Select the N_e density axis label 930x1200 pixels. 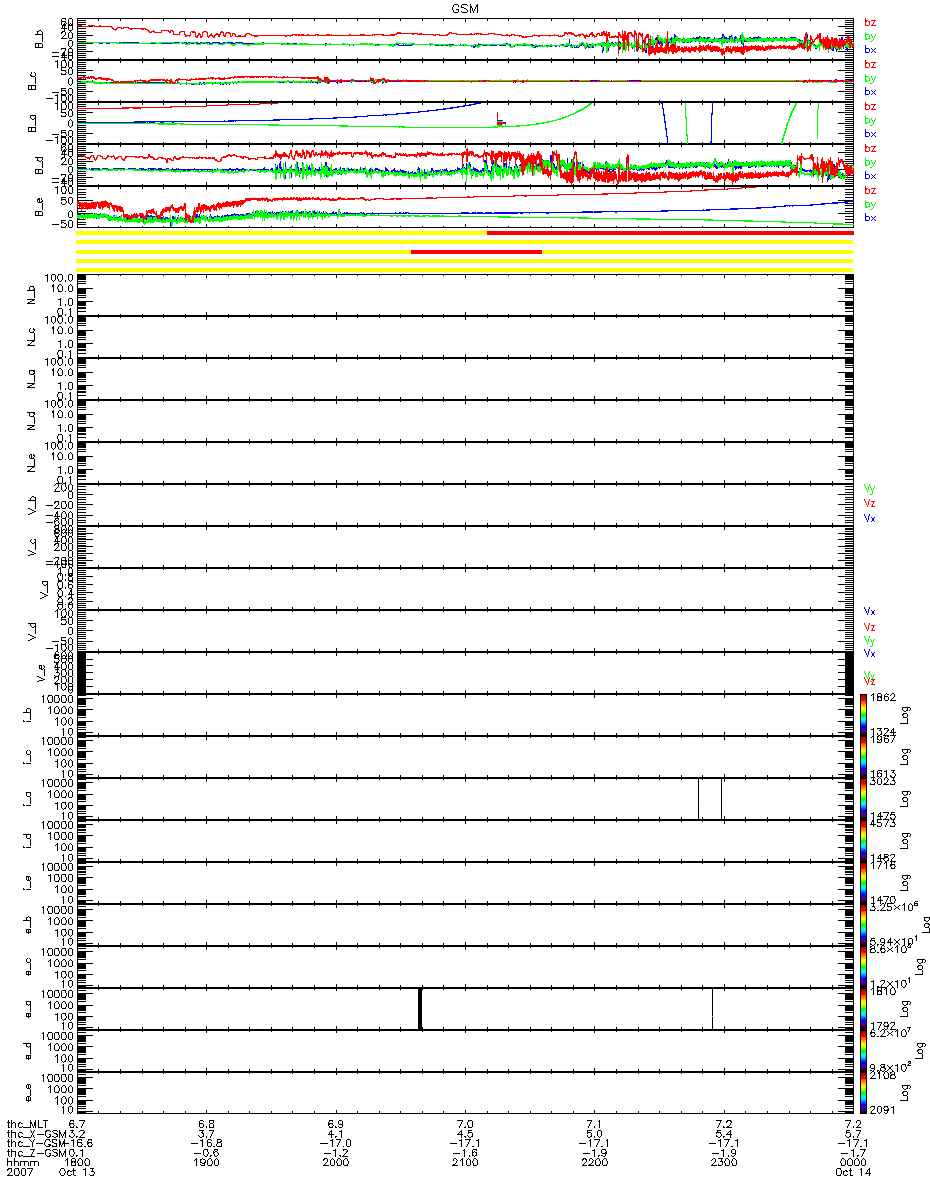tap(30, 463)
